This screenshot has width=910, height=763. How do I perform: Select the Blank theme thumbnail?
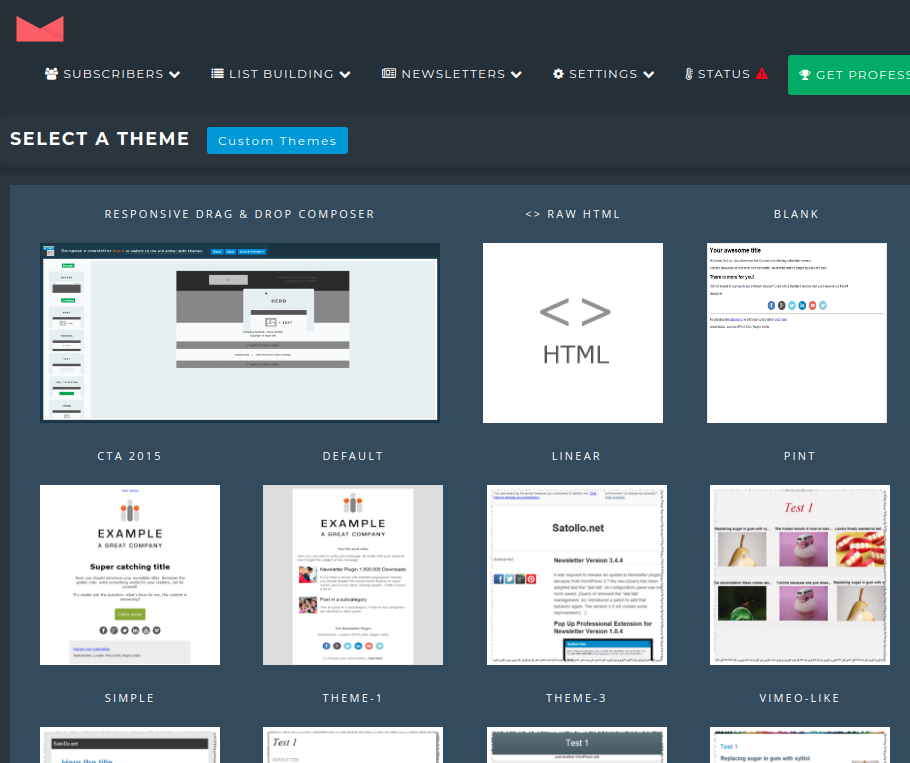point(797,333)
